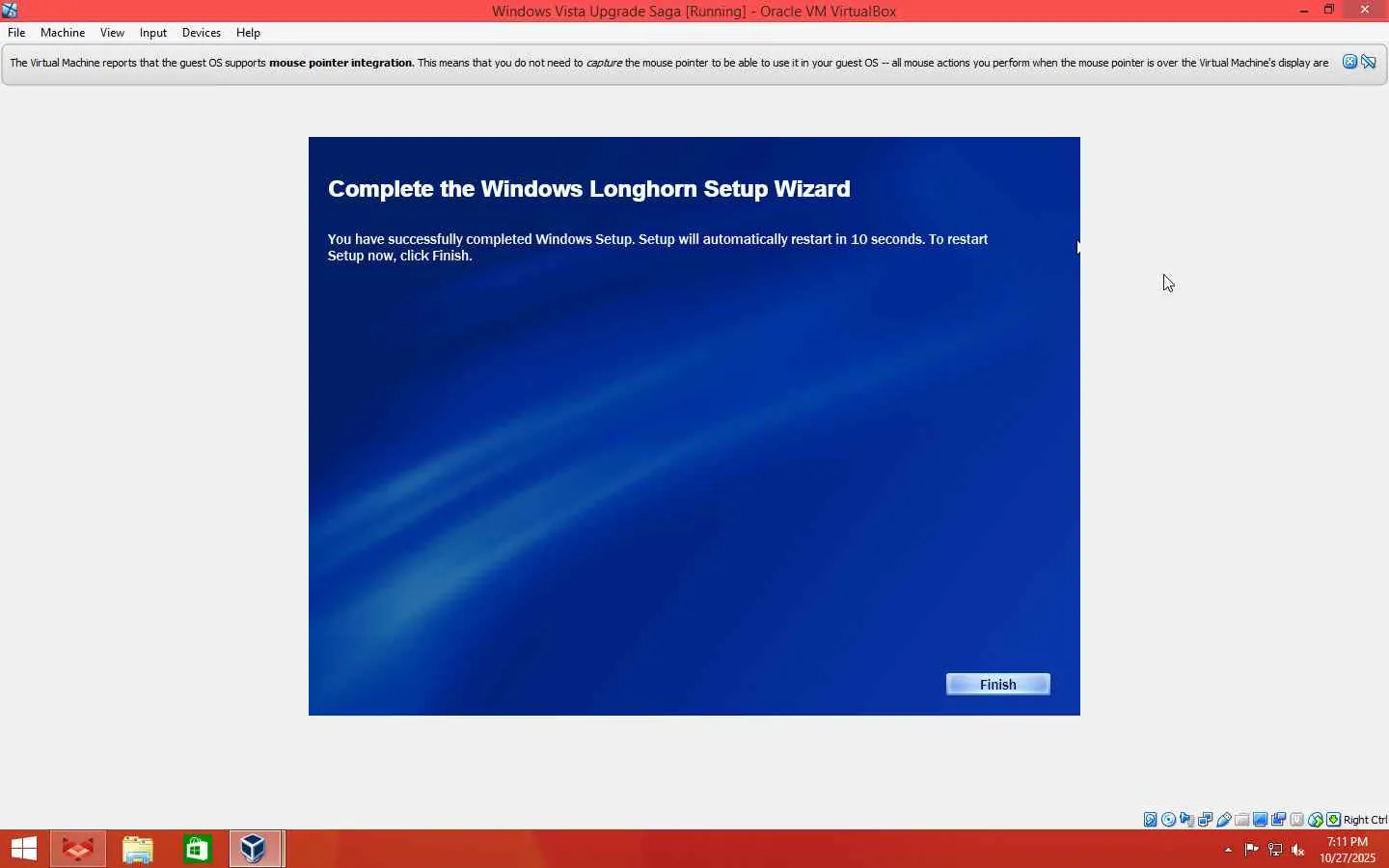Image resolution: width=1389 pixels, height=868 pixels.
Task: Click the hard disk activity status icon
Action: pos(1151,820)
